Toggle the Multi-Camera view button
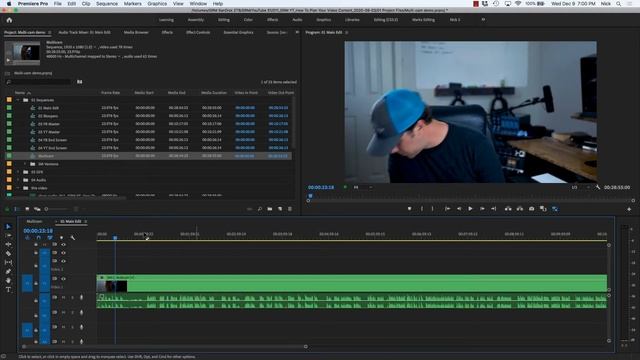 pos(555,209)
